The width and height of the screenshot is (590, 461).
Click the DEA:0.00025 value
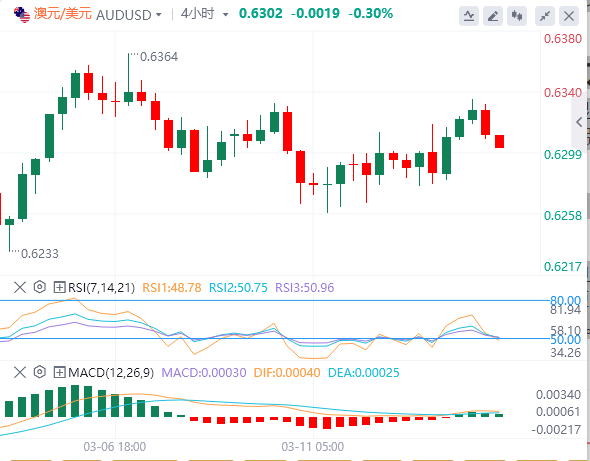pyautogui.click(x=363, y=373)
